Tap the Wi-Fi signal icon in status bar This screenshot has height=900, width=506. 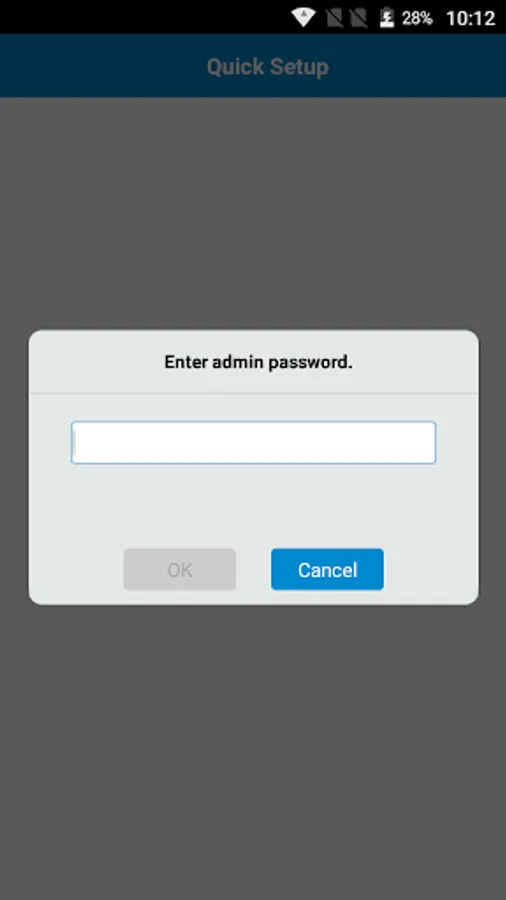303,18
